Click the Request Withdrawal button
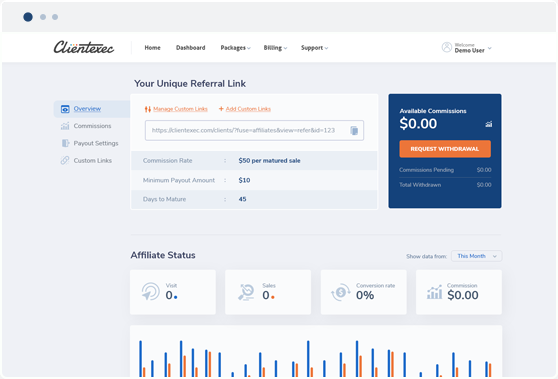The height and width of the screenshot is (379, 558). click(445, 149)
